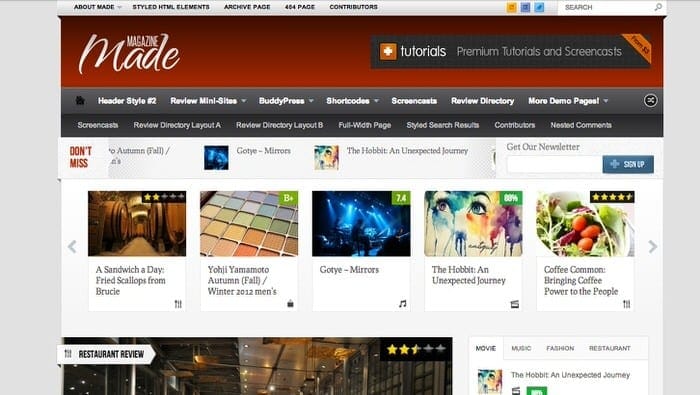Click restaurant icon on Coffee Common card

627,304
